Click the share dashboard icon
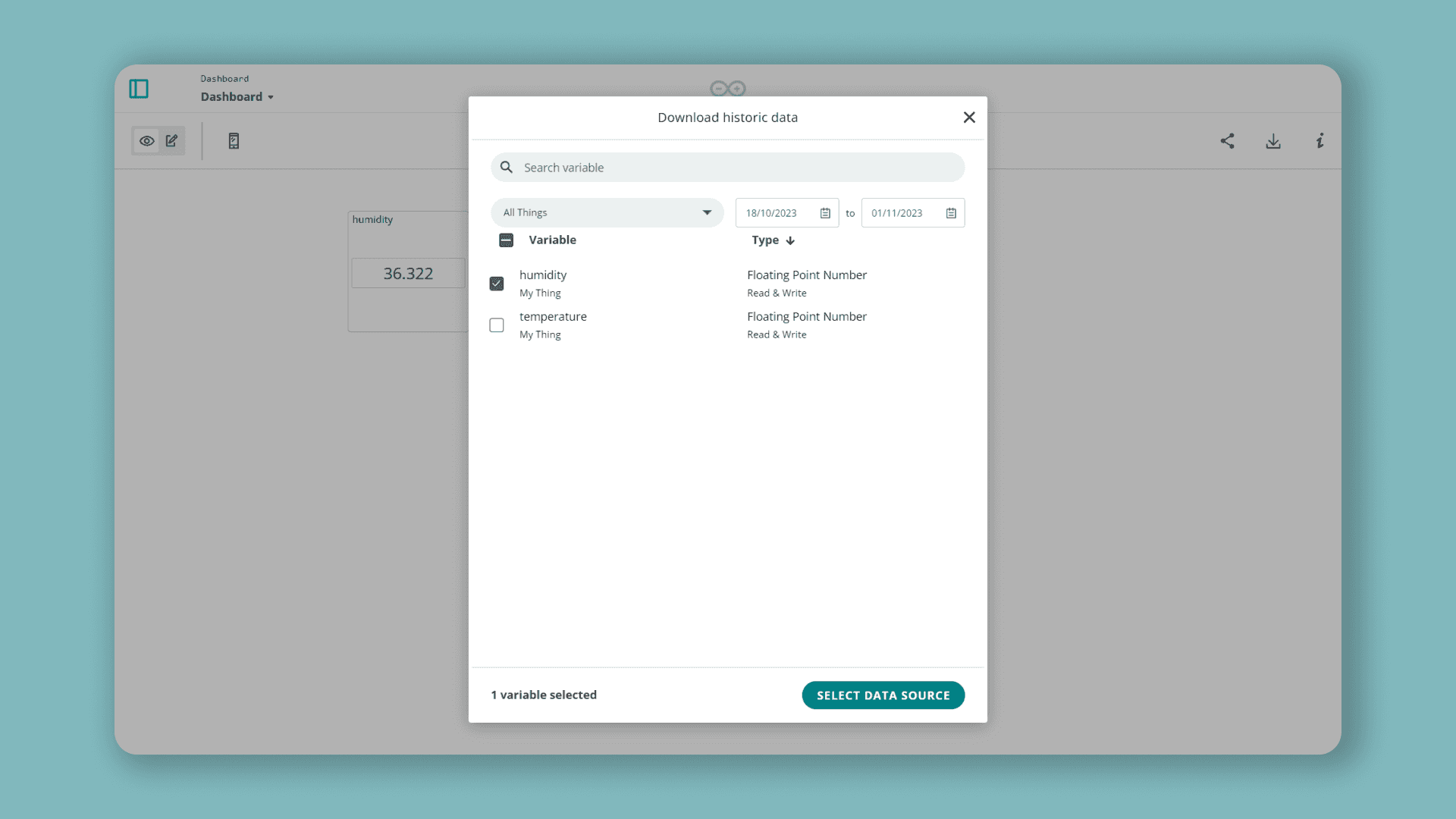Image resolution: width=1456 pixels, height=819 pixels. [x=1228, y=141]
